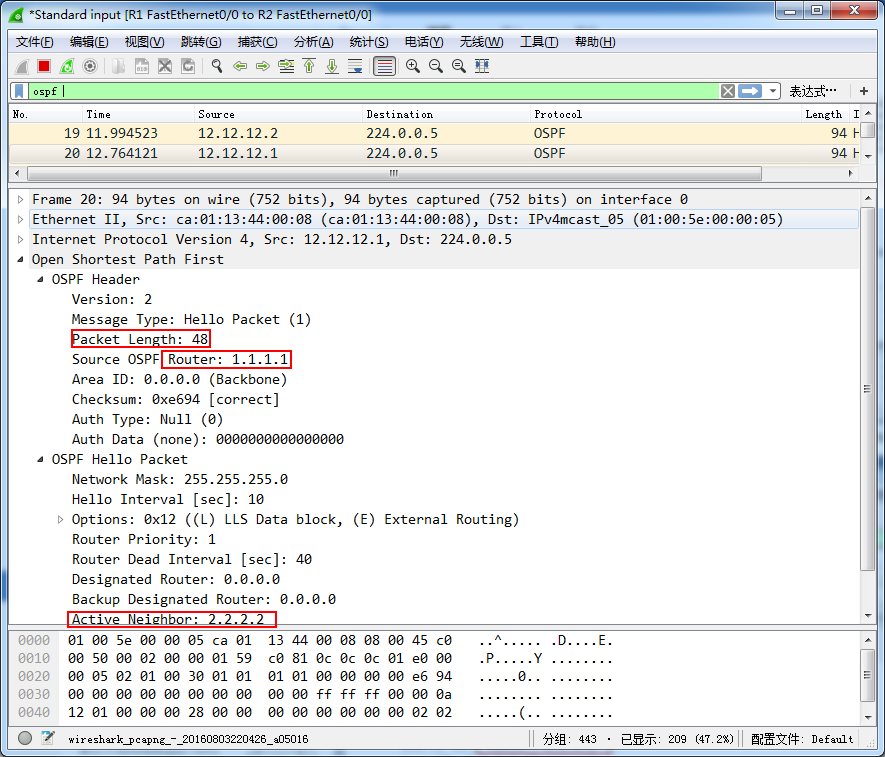Open the 捕获(C) menu
The width and height of the screenshot is (885, 757).
(x=257, y=42)
